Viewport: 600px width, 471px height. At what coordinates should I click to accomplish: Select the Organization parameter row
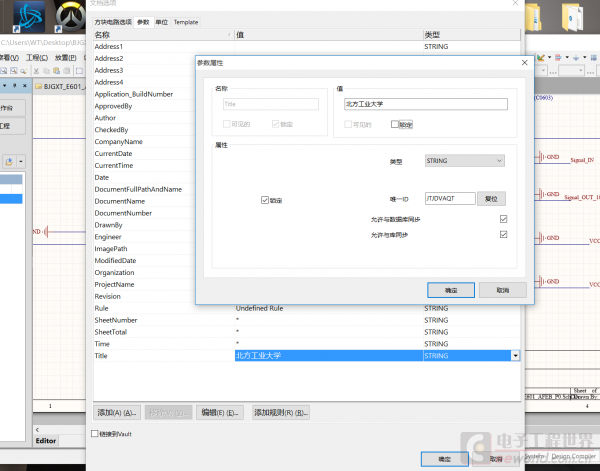(x=145, y=272)
